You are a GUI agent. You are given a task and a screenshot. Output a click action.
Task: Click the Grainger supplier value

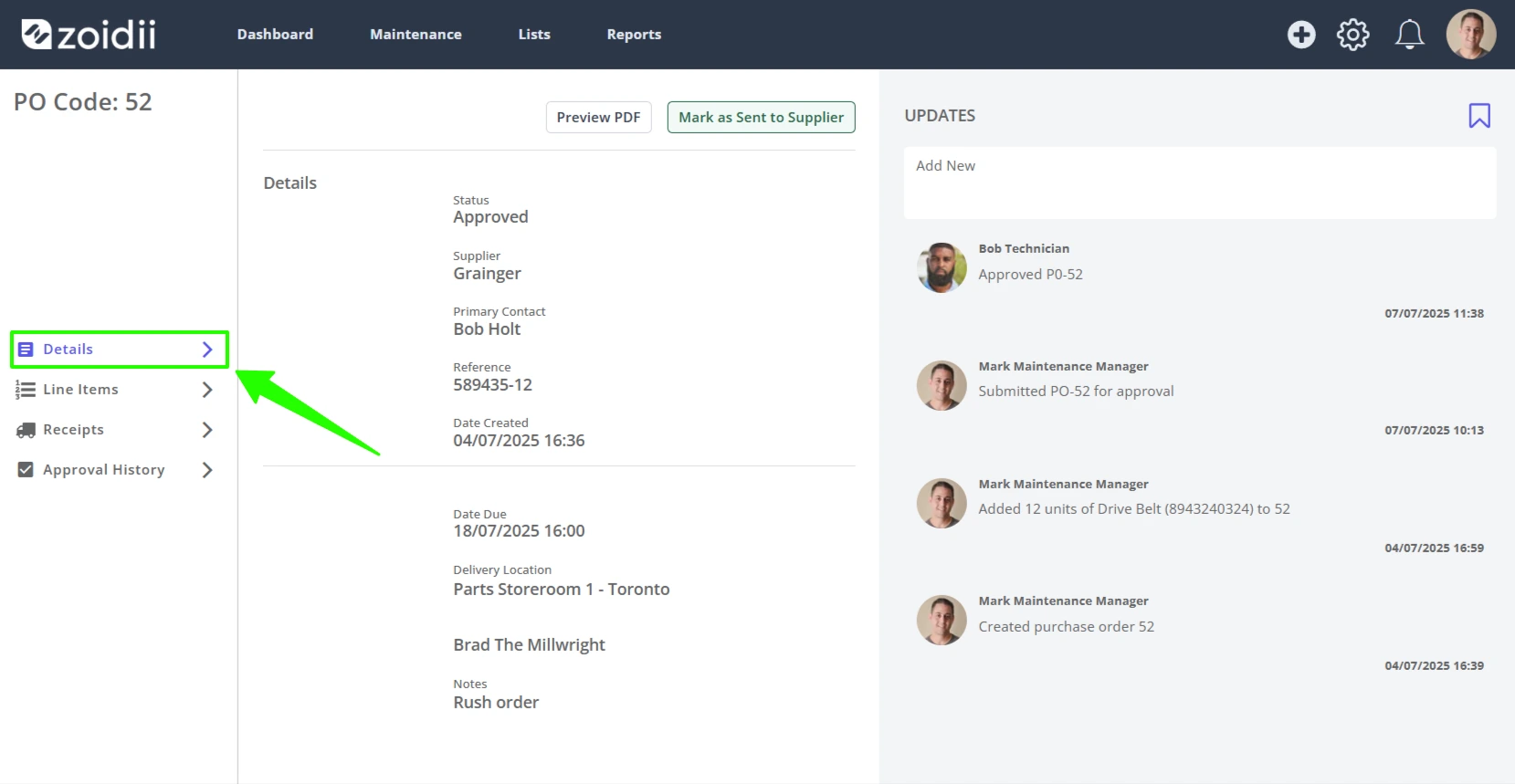click(487, 274)
